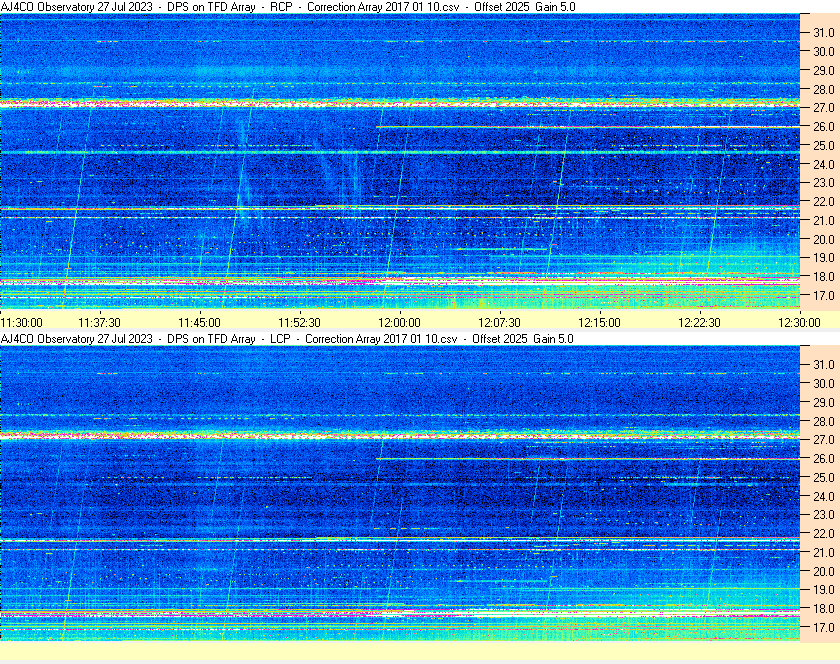Select the 27.0 frequency label on LCP axis
This screenshot has height=664, width=840.
click(x=824, y=440)
